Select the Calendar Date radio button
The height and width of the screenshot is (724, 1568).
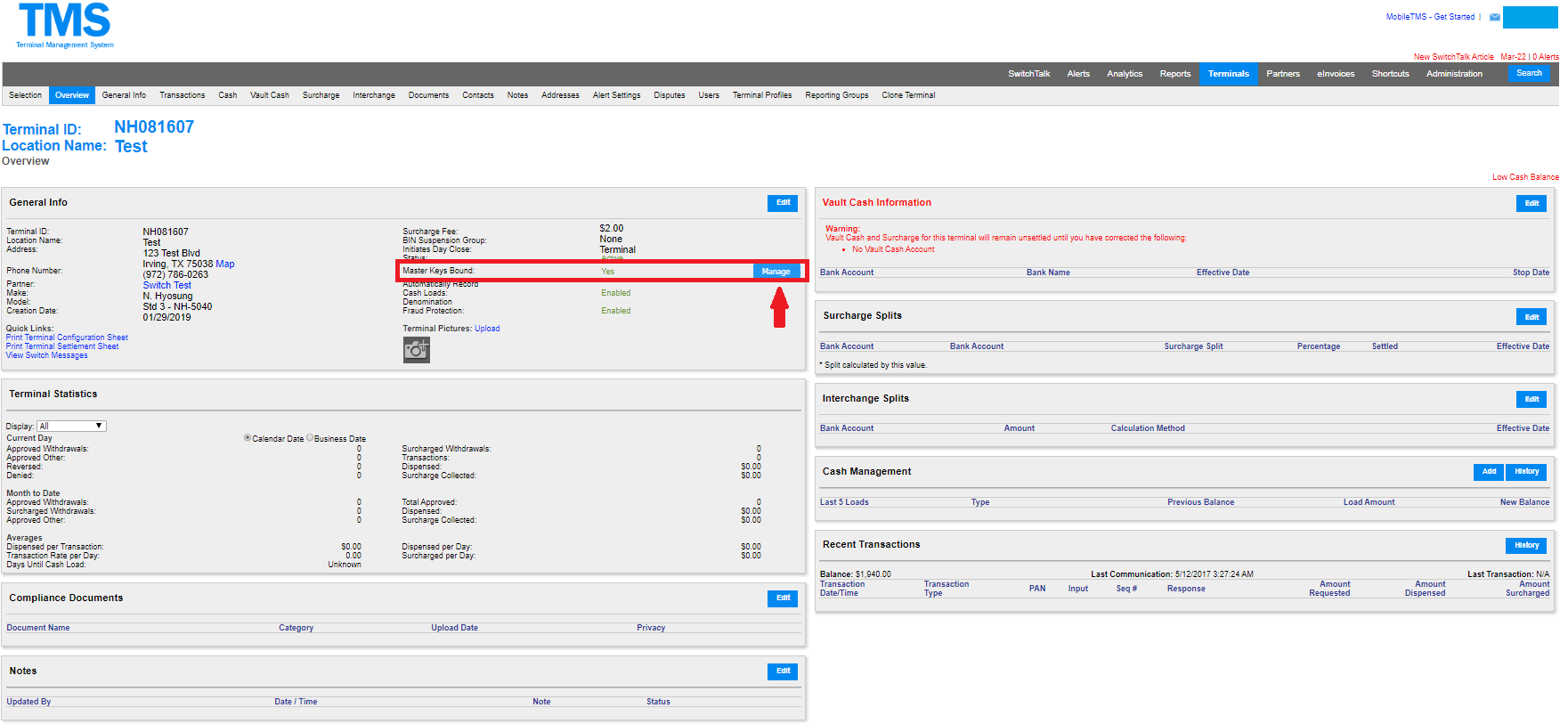[248, 438]
